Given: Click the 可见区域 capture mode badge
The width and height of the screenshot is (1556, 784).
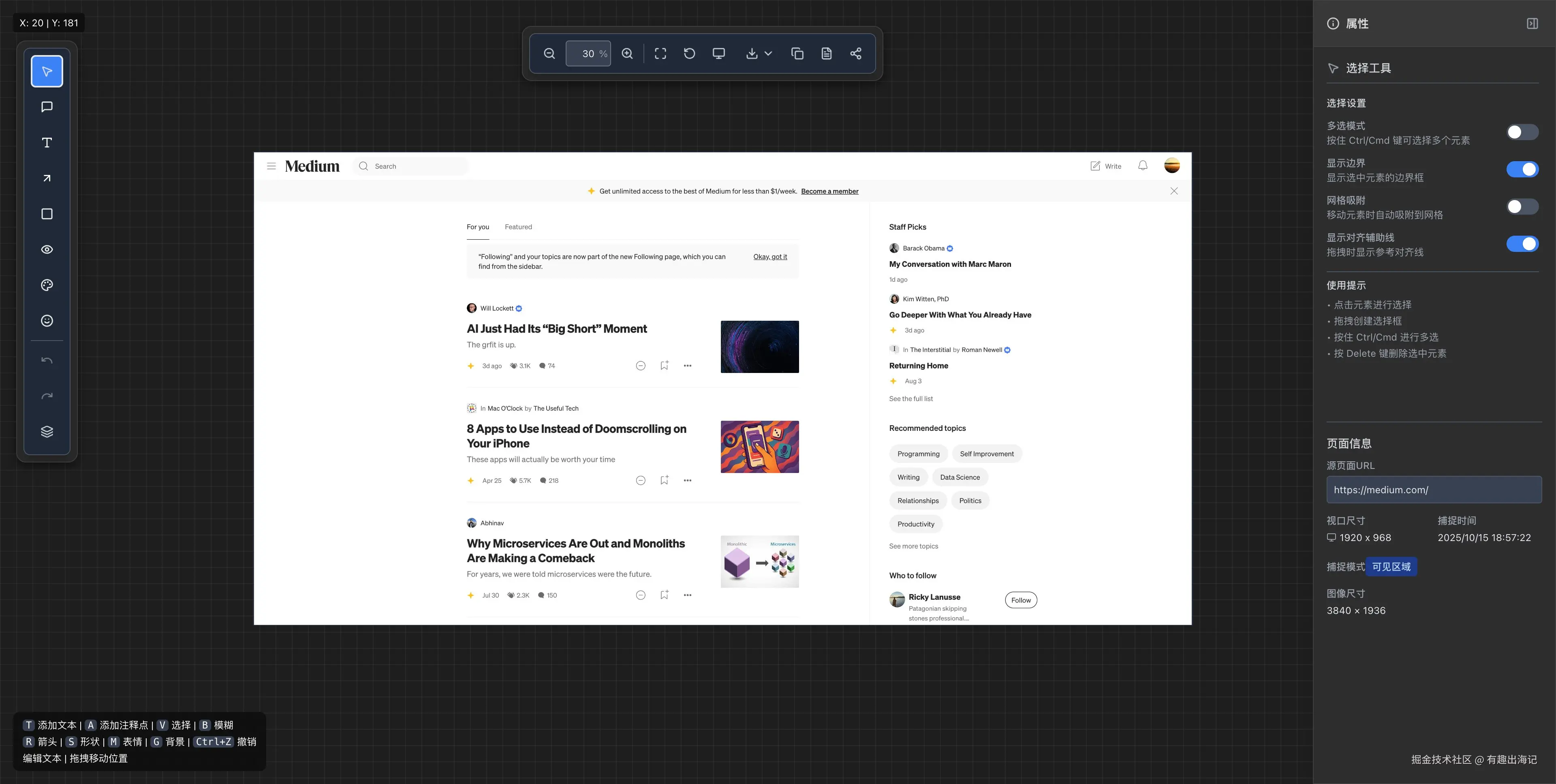Looking at the screenshot, I should [x=1391, y=567].
